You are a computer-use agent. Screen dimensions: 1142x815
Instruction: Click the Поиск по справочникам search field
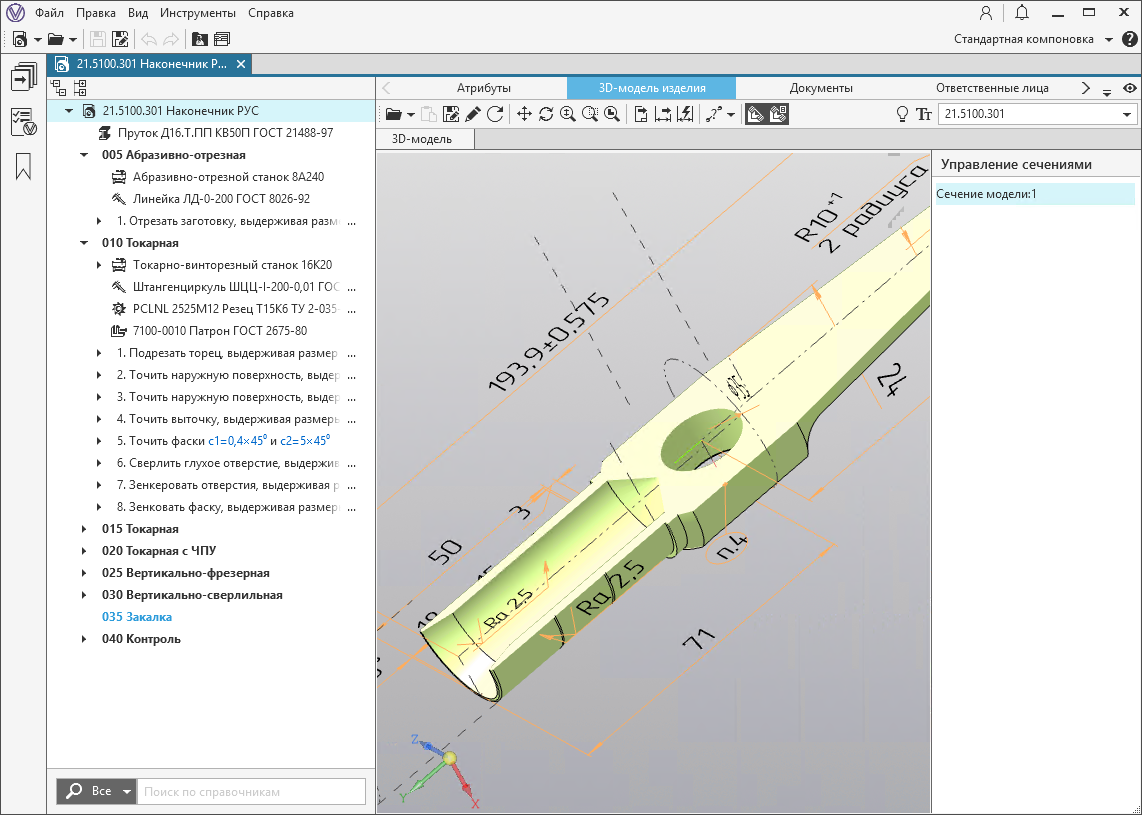tap(250, 791)
